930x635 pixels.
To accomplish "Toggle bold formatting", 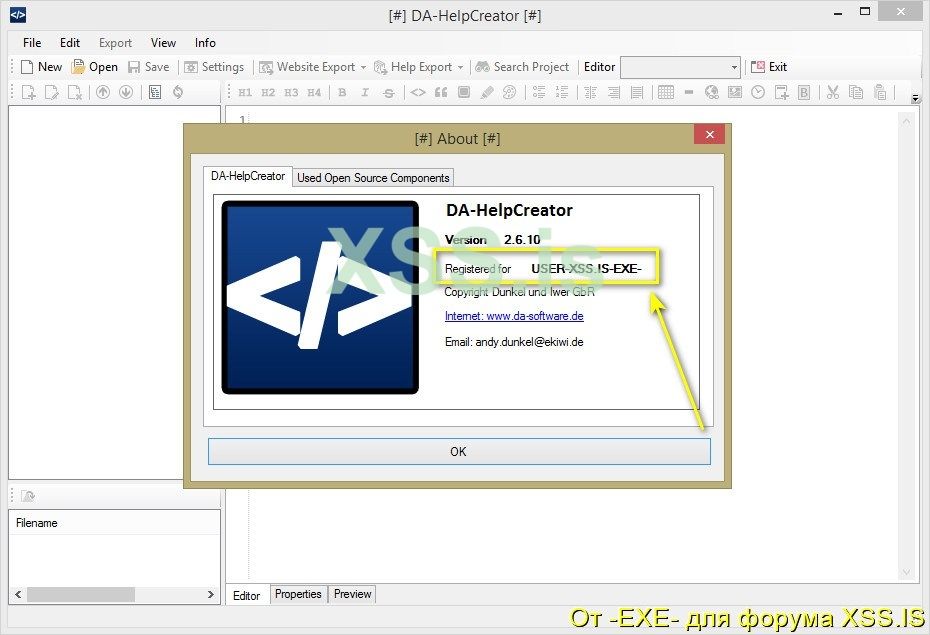I will click(342, 92).
